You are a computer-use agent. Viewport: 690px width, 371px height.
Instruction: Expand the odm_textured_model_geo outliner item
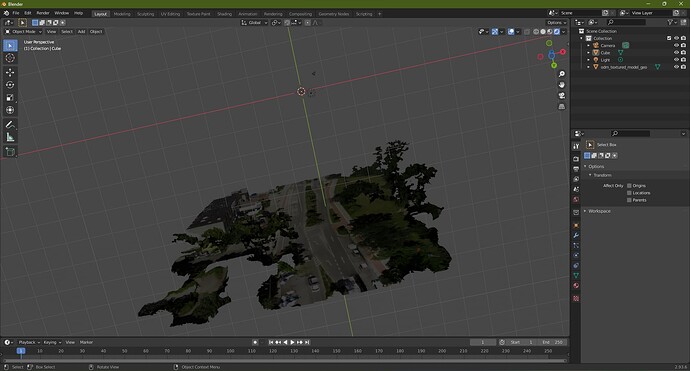pos(589,67)
